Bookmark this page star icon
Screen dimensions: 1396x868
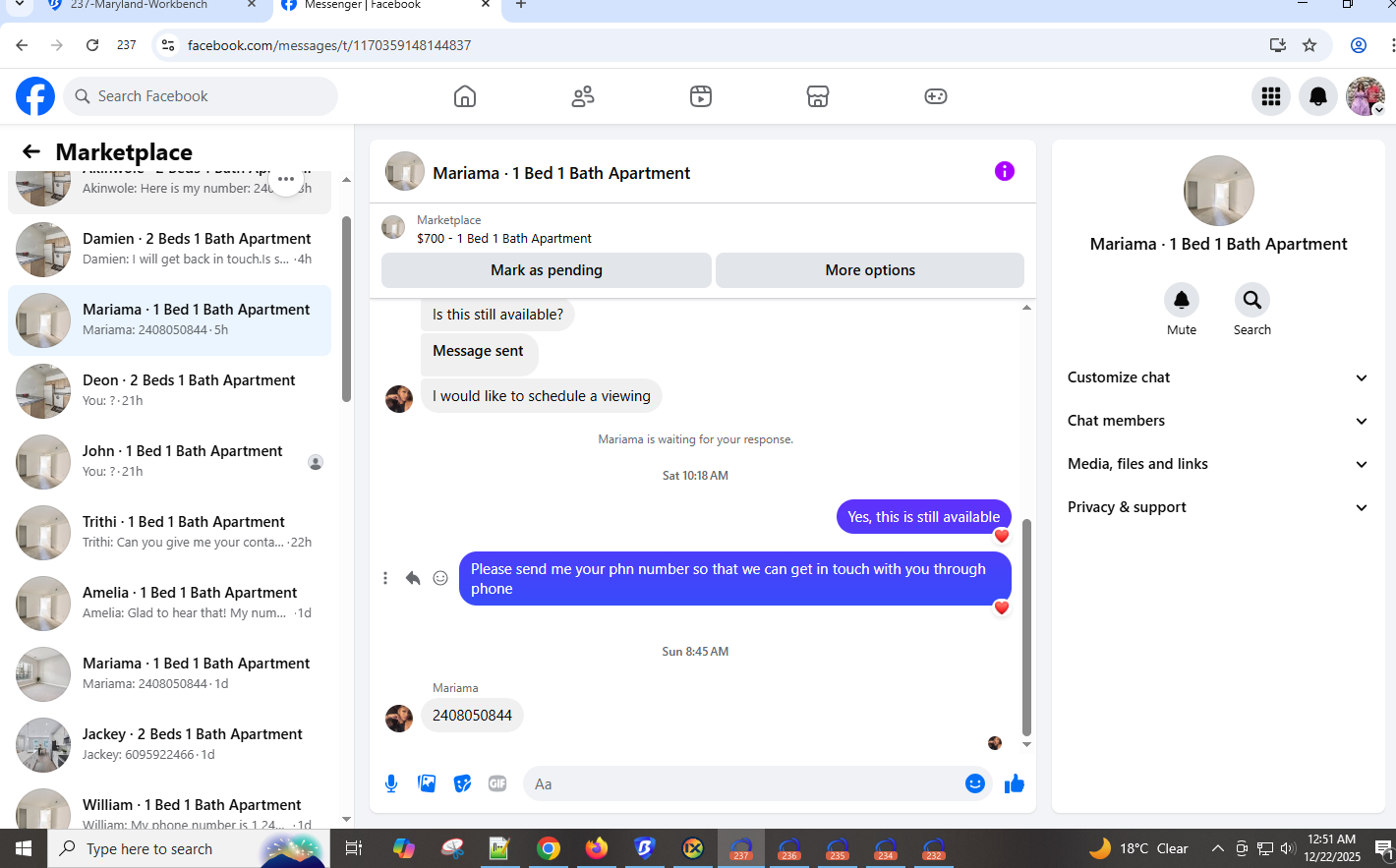1309,45
